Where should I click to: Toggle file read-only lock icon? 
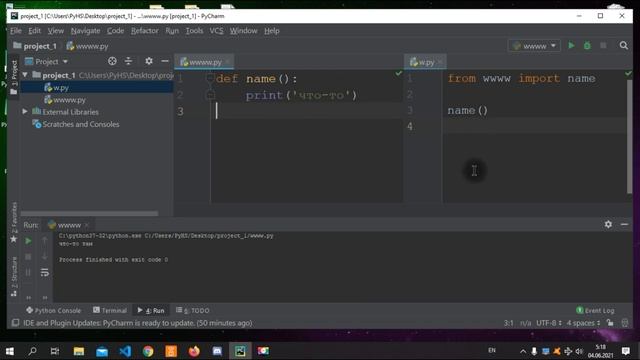pyautogui.click(x=610, y=323)
